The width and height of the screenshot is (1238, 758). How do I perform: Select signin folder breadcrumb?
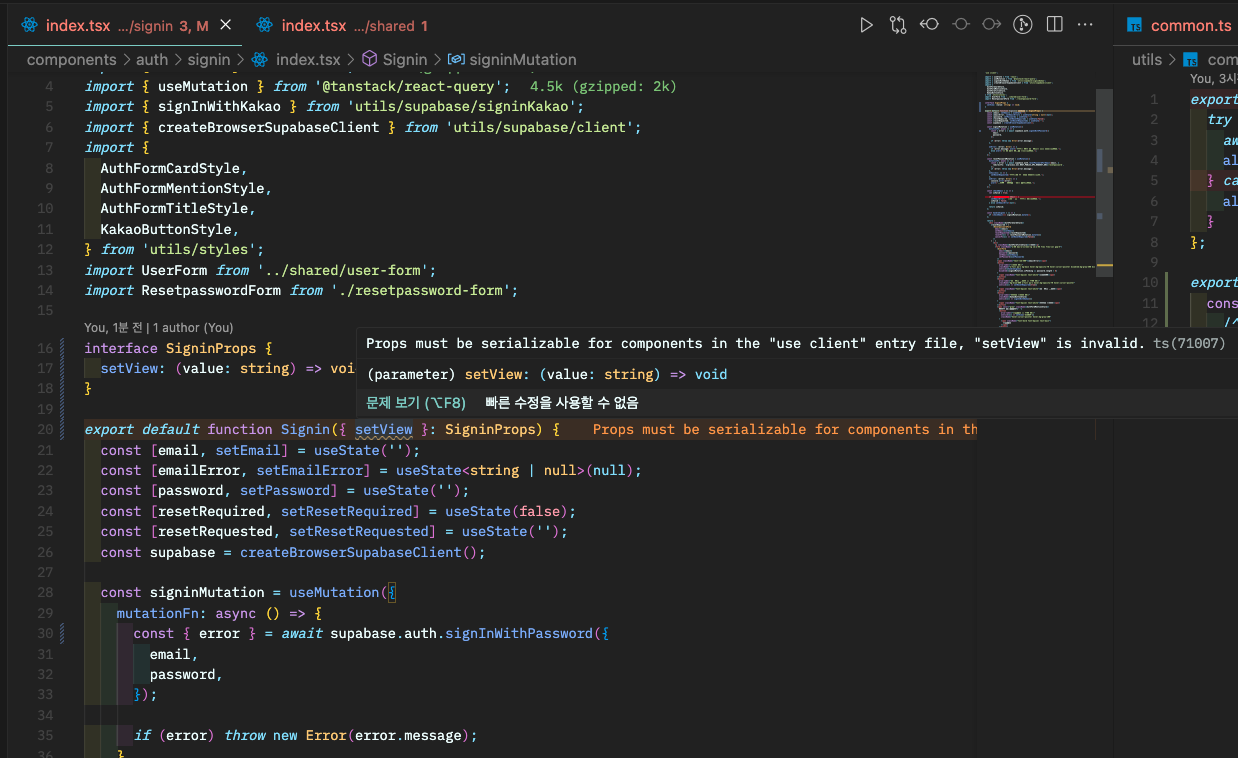pos(208,60)
